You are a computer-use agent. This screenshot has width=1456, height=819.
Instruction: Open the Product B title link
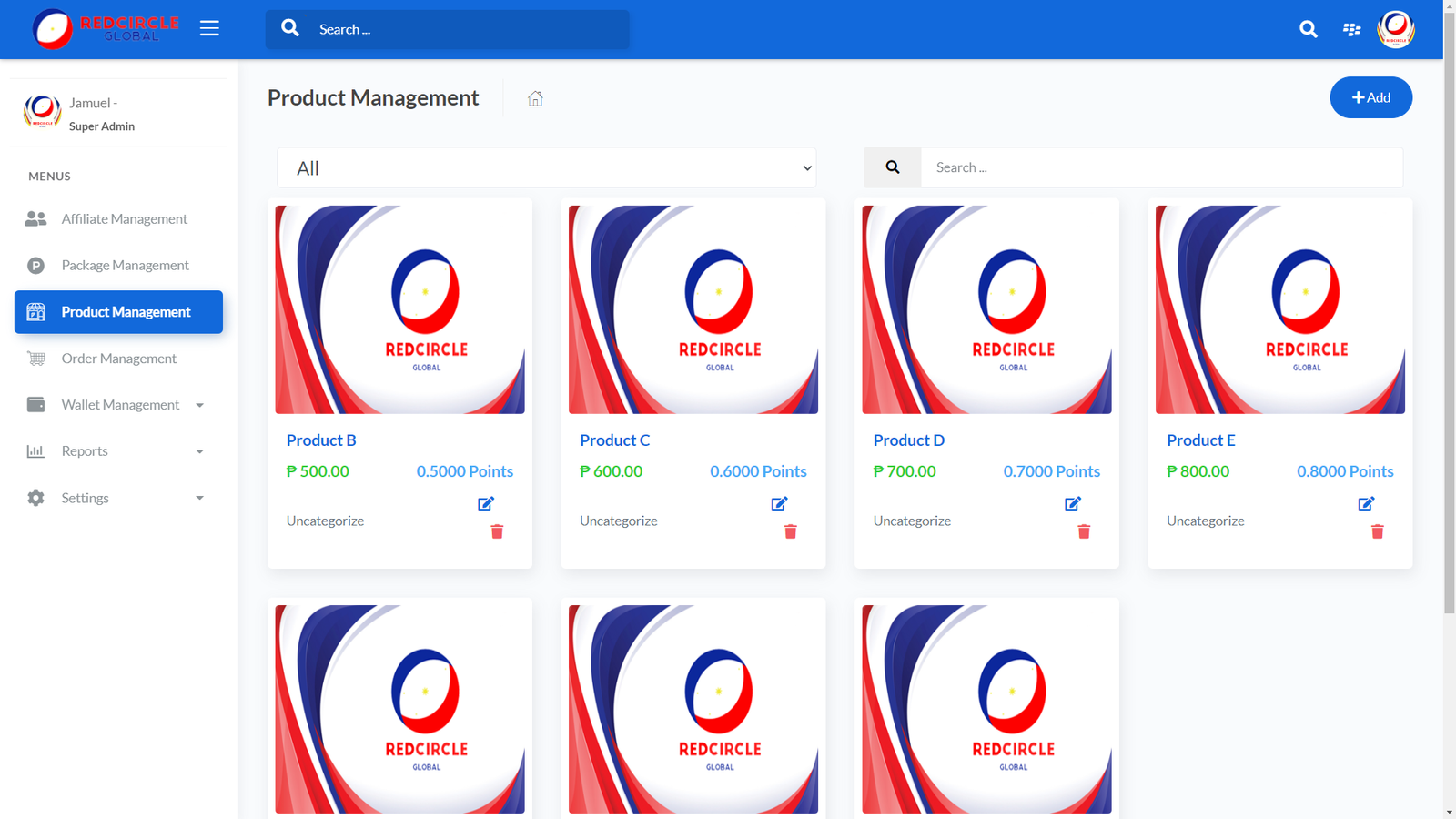click(x=321, y=440)
